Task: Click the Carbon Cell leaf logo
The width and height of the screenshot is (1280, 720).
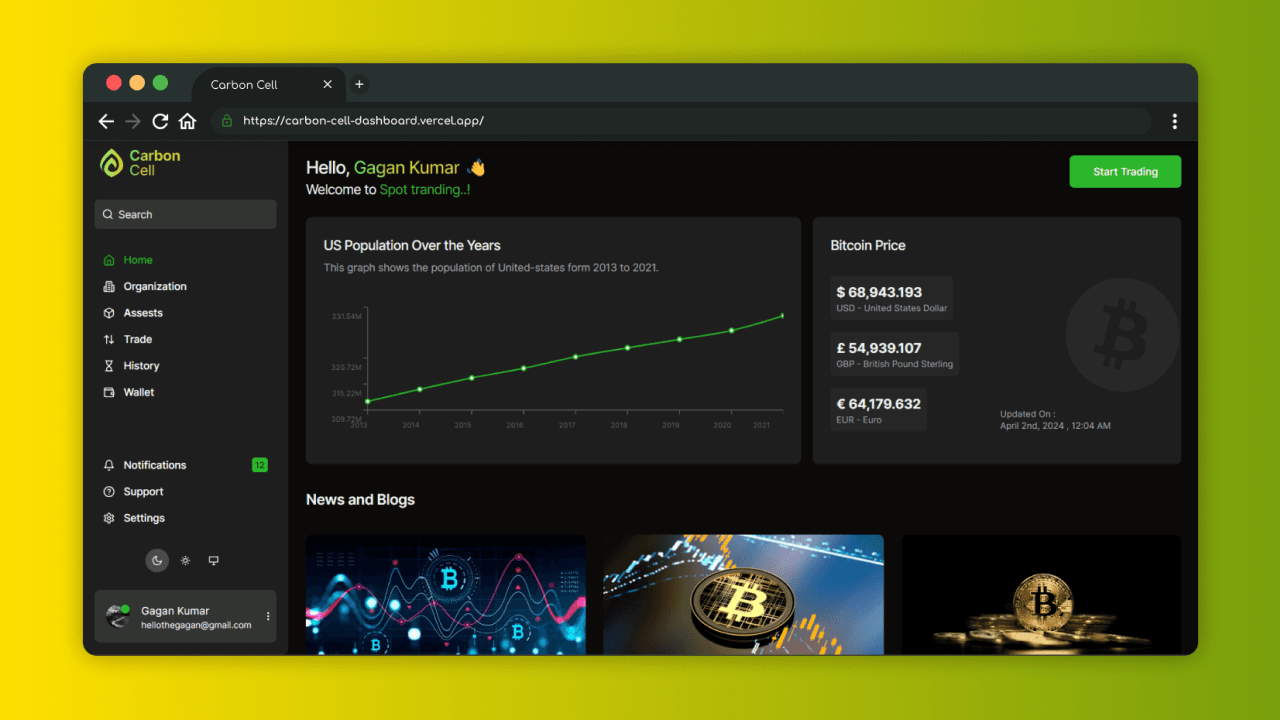Action: (111, 163)
